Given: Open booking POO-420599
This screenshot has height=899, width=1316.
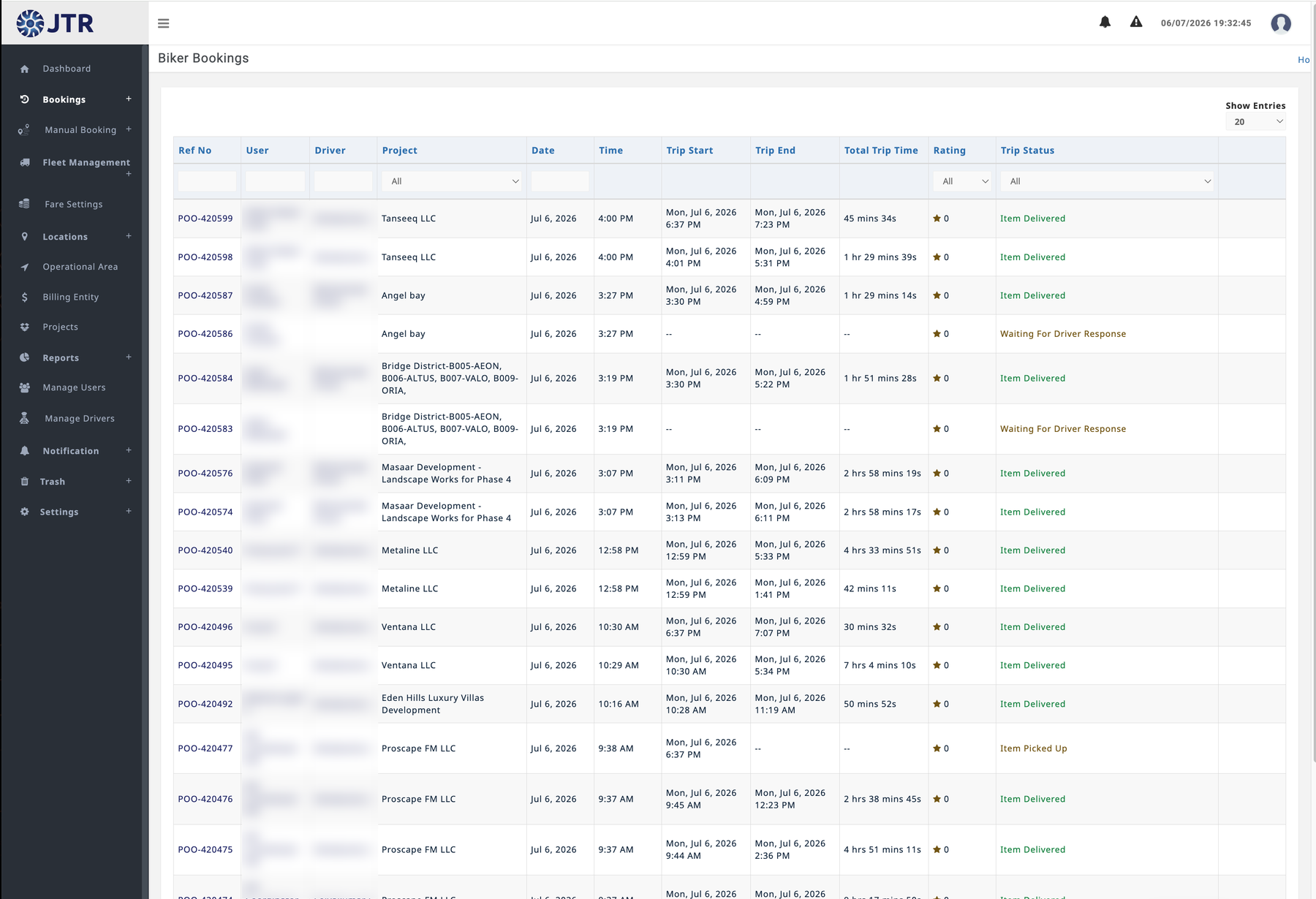Looking at the screenshot, I should (205, 219).
